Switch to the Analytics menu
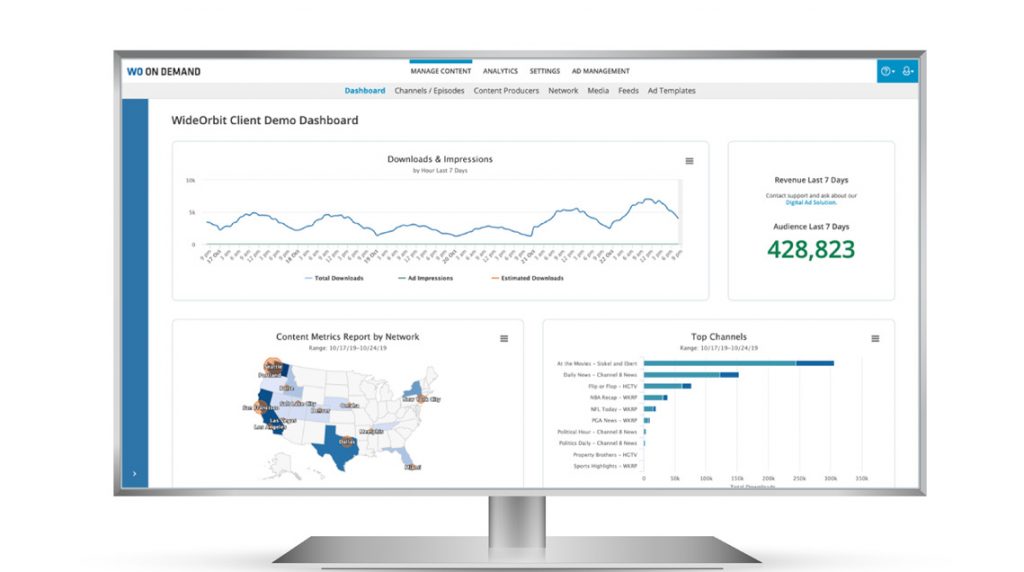1024x572 pixels. tap(500, 72)
